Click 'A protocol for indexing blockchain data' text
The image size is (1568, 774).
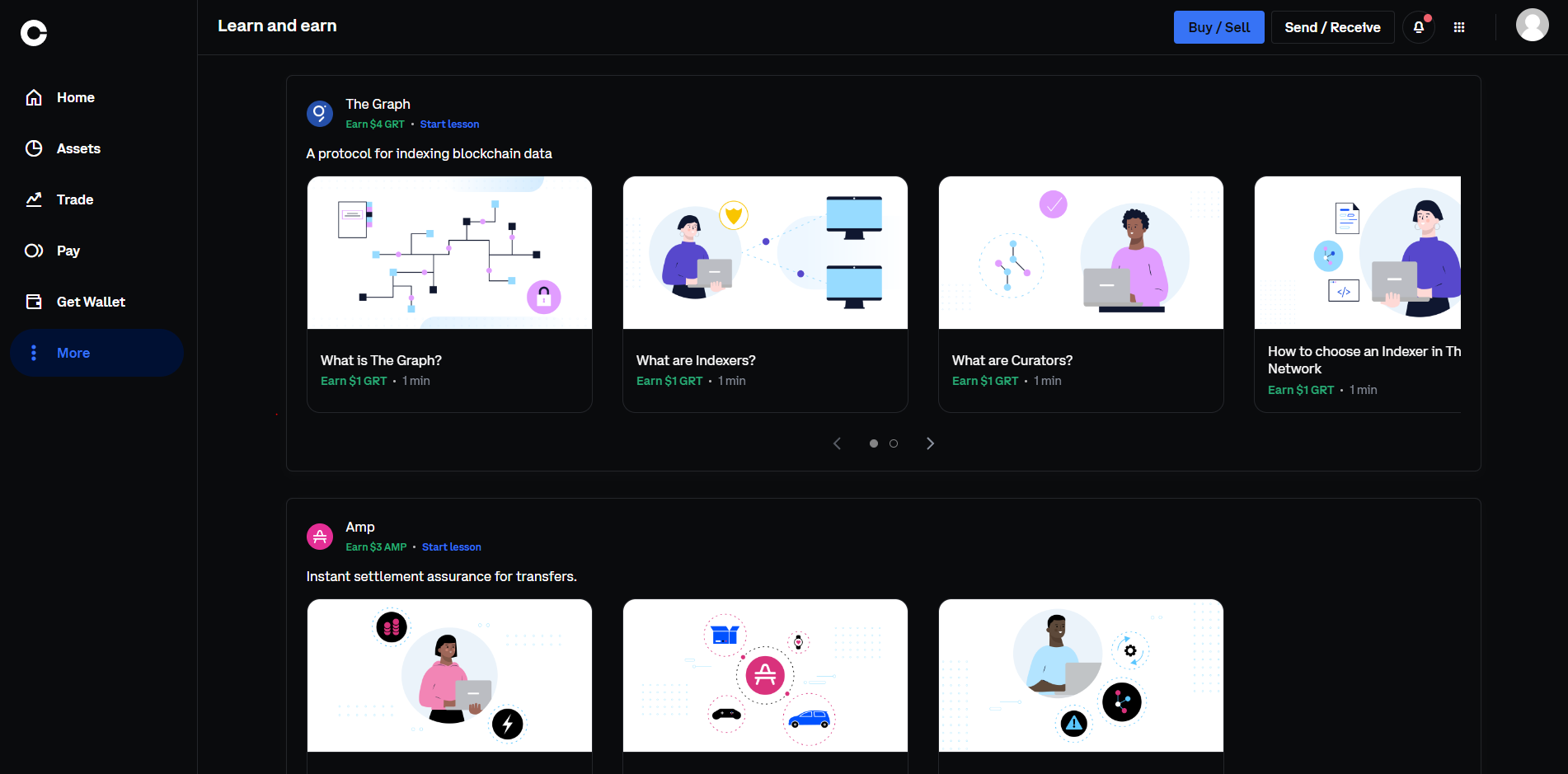coord(430,153)
